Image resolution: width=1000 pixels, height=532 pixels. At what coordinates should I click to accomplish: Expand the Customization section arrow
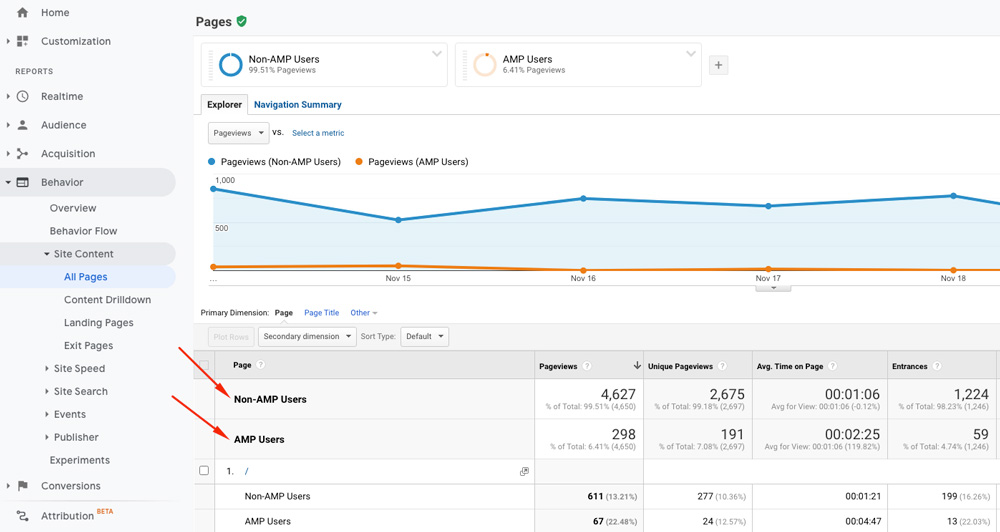[8, 41]
